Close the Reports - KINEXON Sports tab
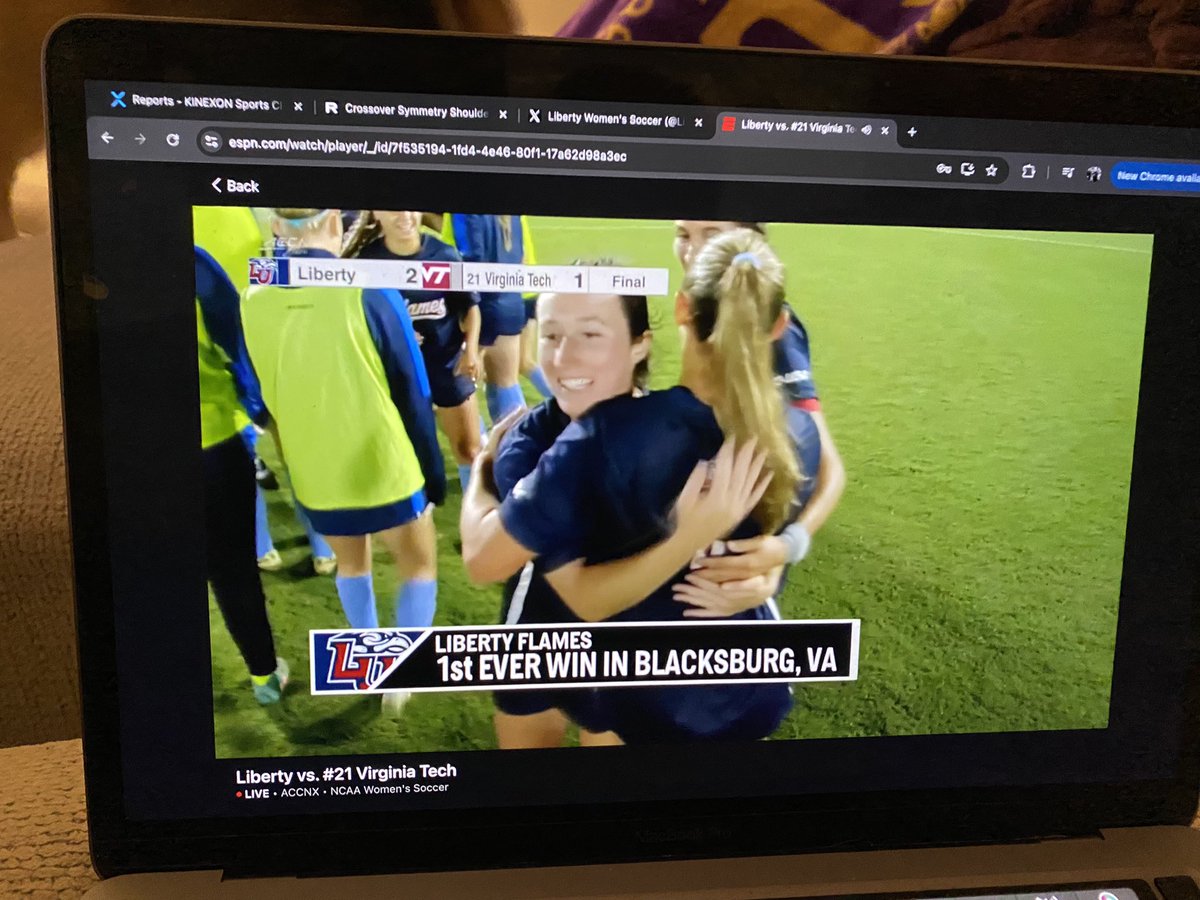The height and width of the screenshot is (900, 1200). (297, 106)
